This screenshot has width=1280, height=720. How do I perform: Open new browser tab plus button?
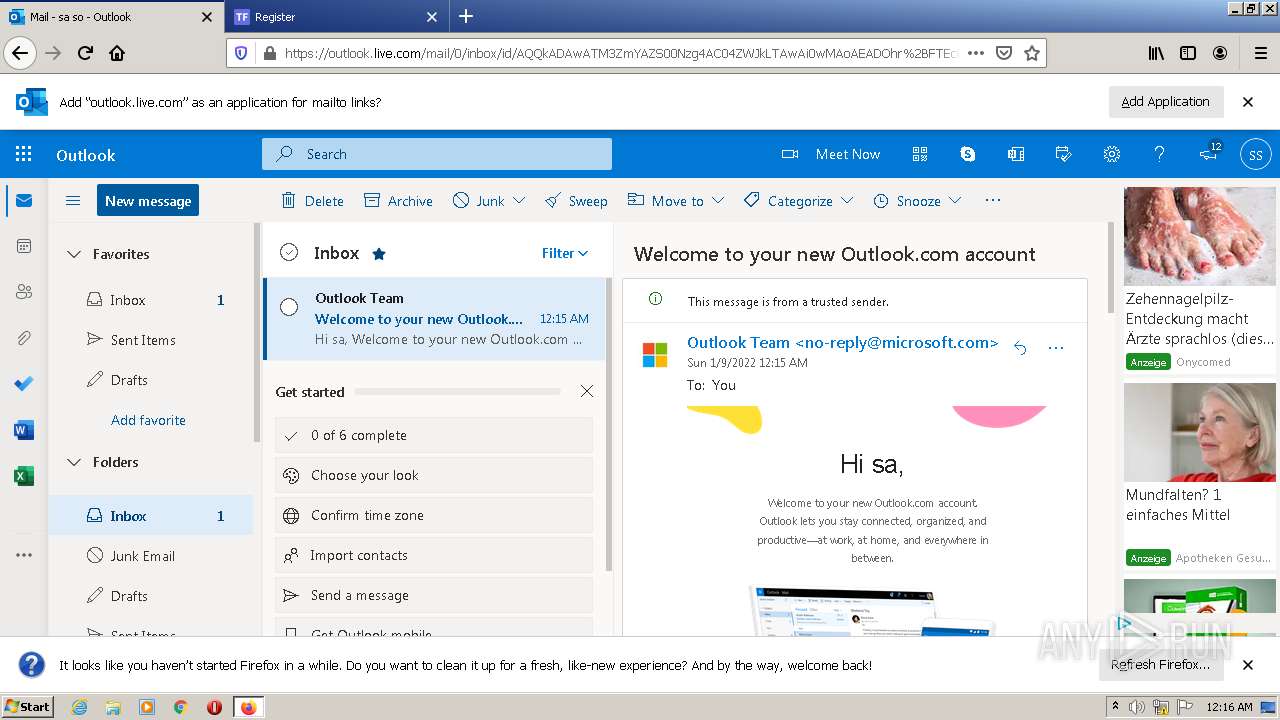pos(466,16)
